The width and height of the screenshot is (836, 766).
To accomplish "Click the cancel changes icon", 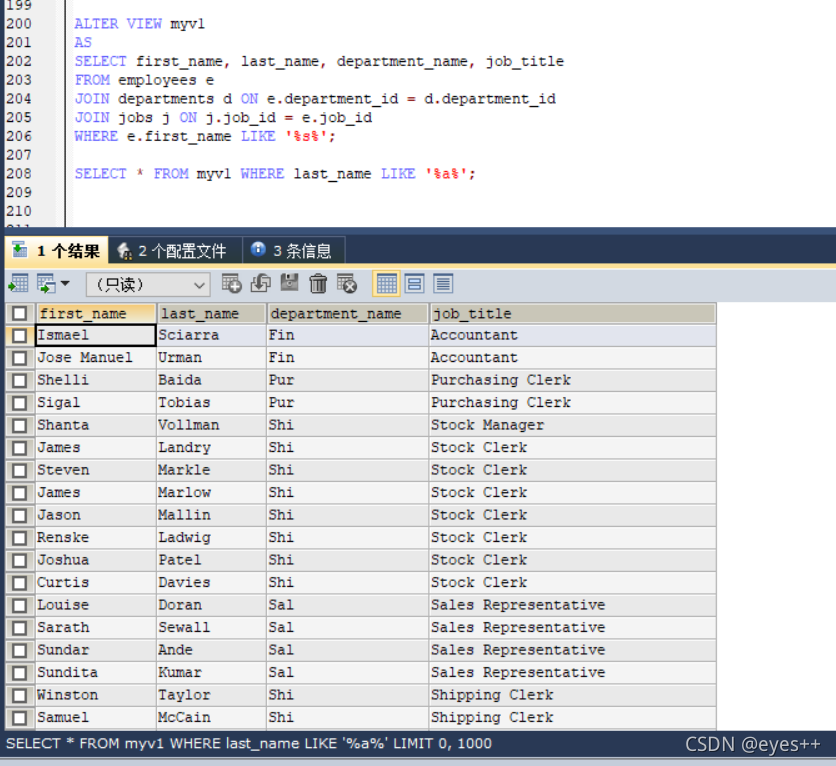I will tap(347, 284).
